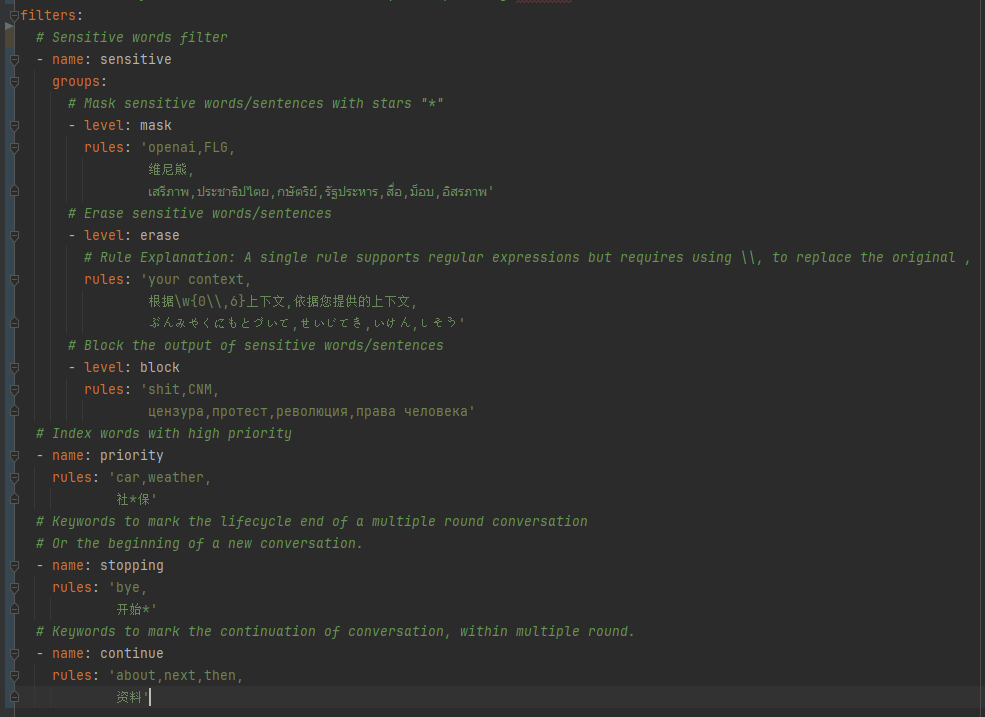Screen dimensions: 985x717
Task: Collapse the 'name: priority' filter
Action: (14, 456)
